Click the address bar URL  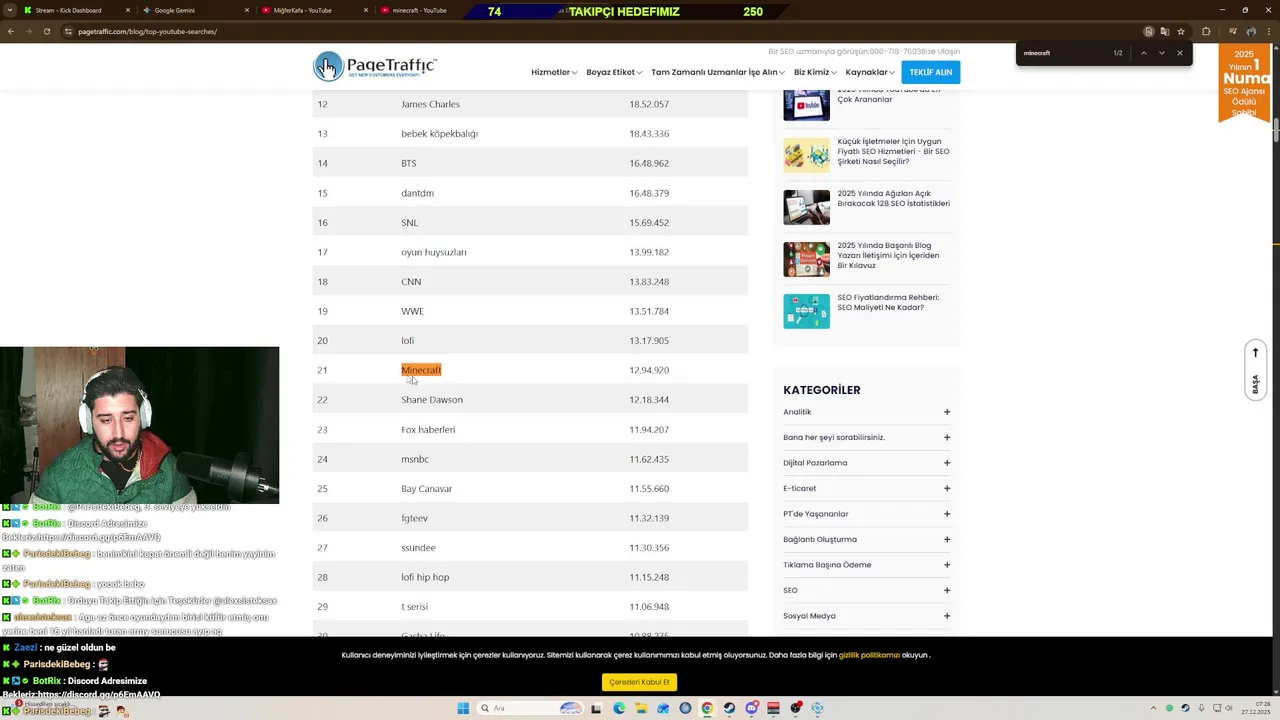147,32
